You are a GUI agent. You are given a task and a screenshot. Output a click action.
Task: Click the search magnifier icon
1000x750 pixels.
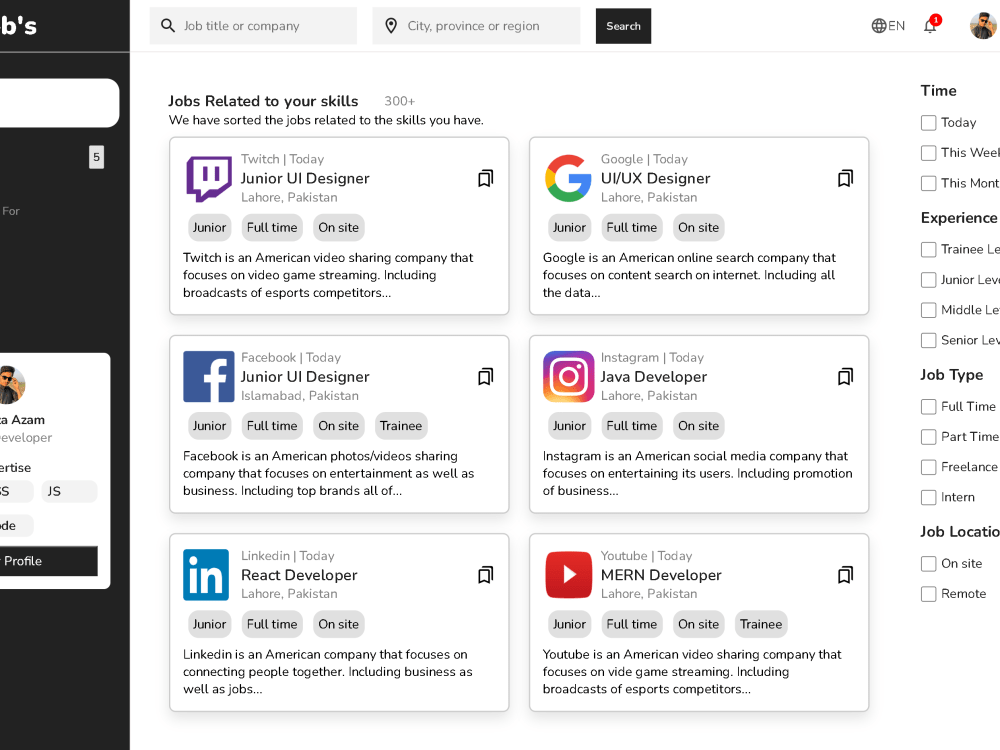tap(168, 26)
